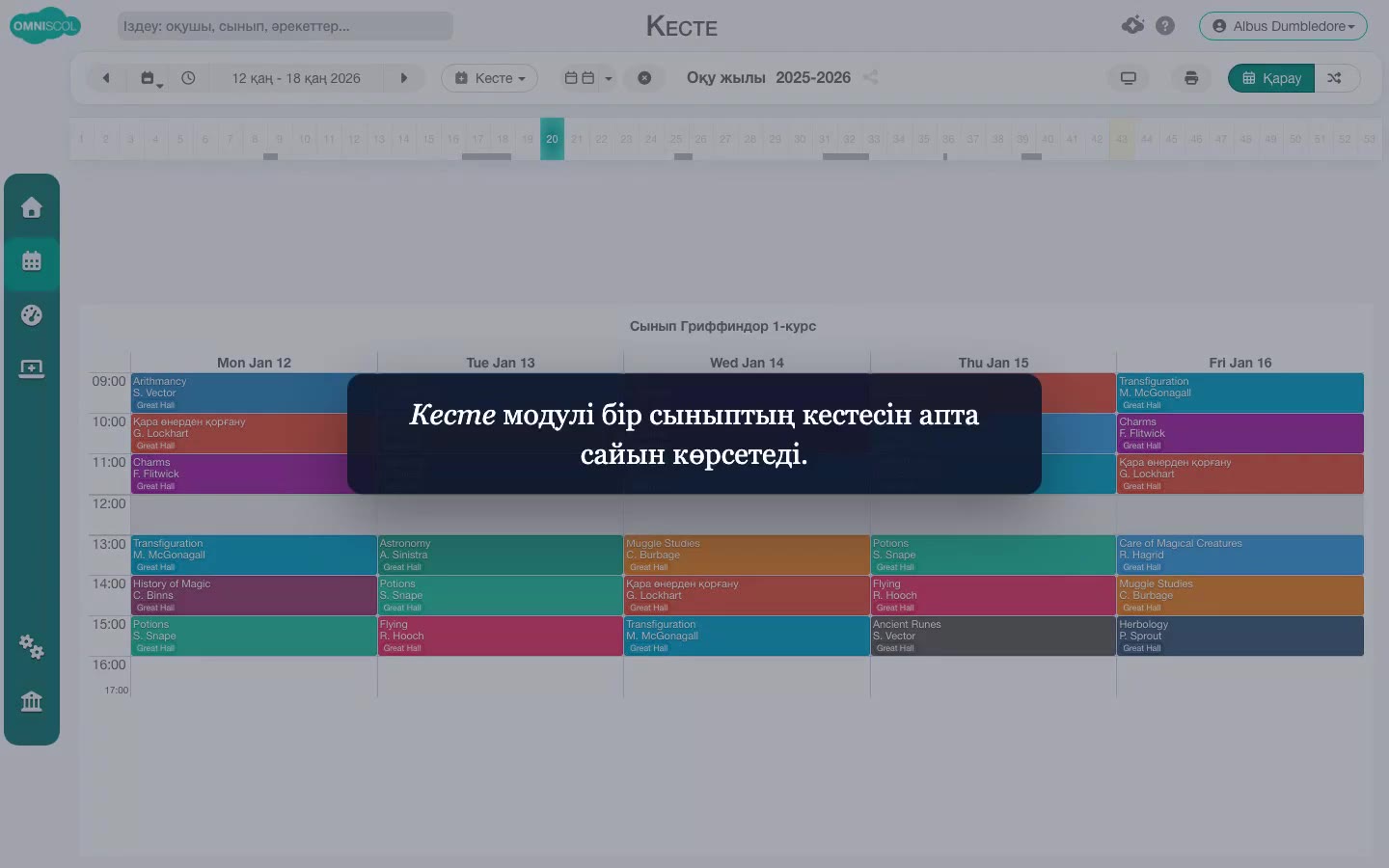Screen dimensions: 1389x868
Task: Click the 16:00 time row label
Action: click(x=109, y=665)
